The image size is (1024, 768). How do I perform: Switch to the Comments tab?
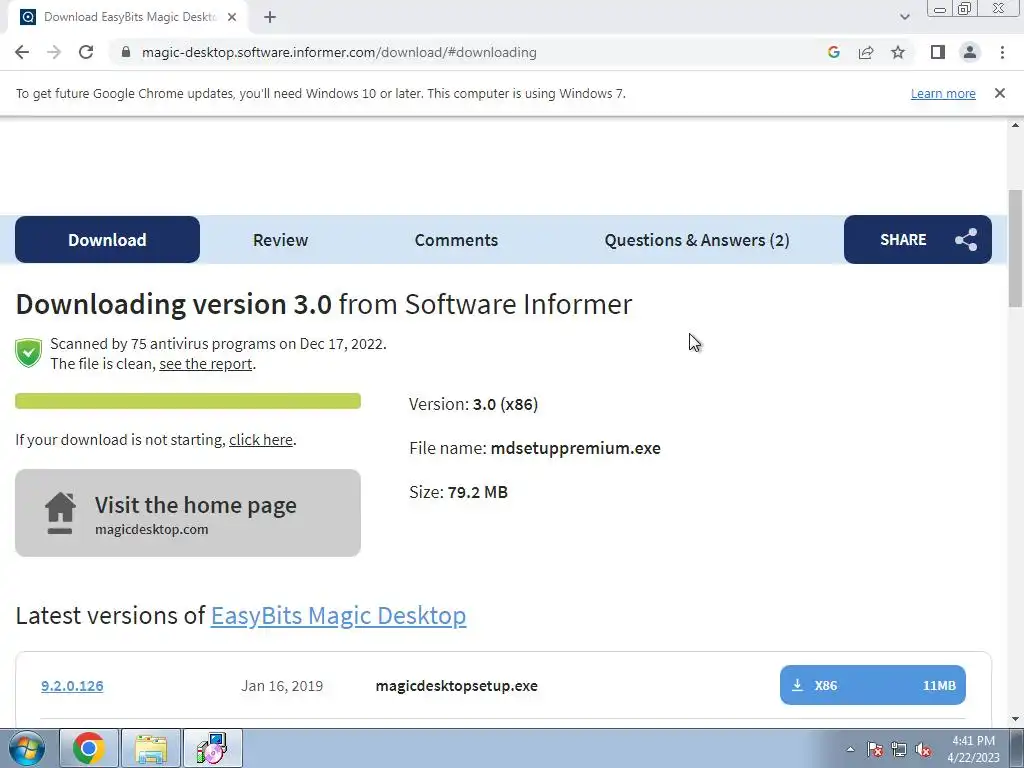[x=456, y=240]
